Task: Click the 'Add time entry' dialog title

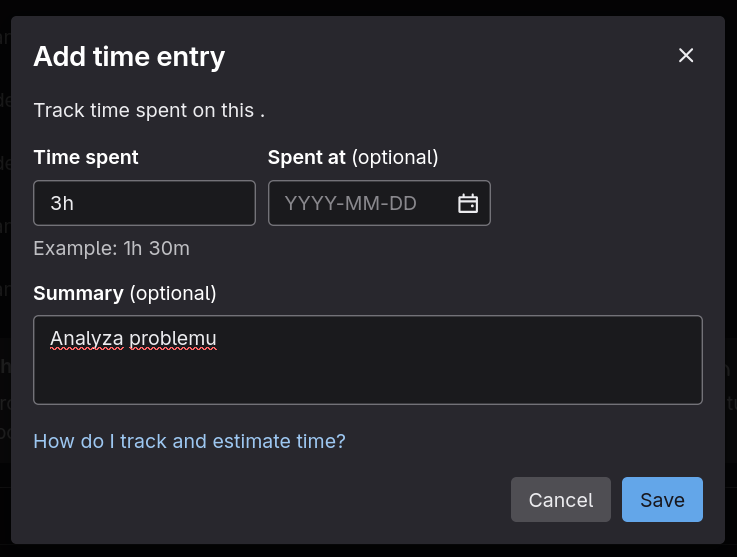Action: [x=129, y=56]
